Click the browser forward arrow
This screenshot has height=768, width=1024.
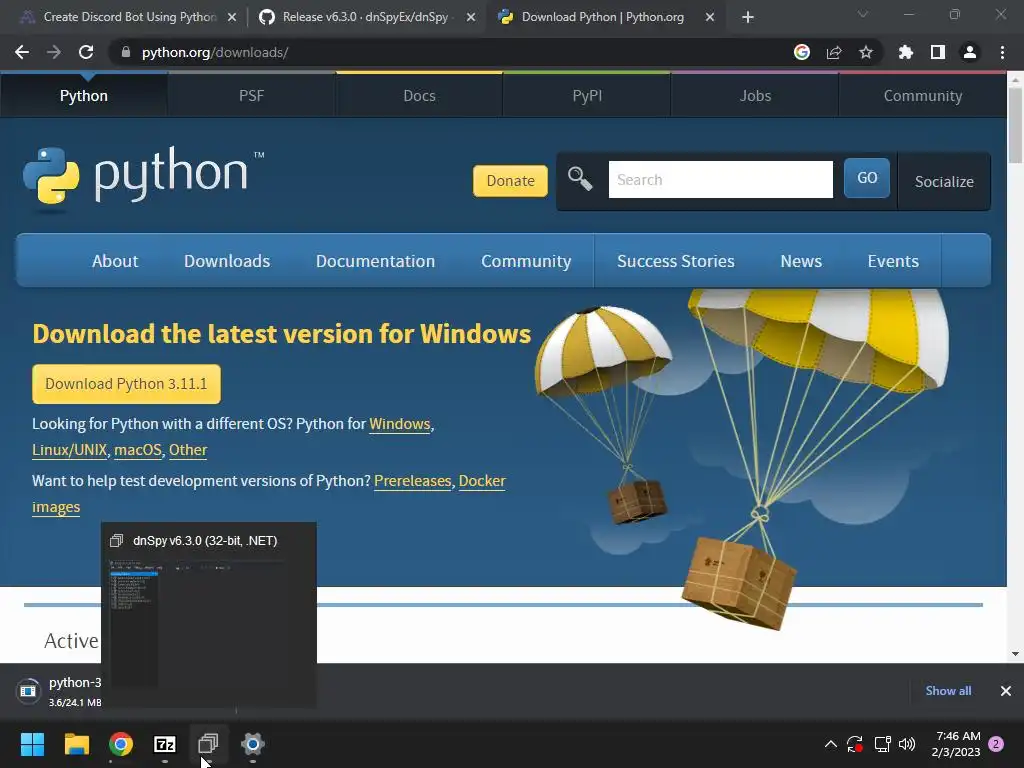(54, 52)
